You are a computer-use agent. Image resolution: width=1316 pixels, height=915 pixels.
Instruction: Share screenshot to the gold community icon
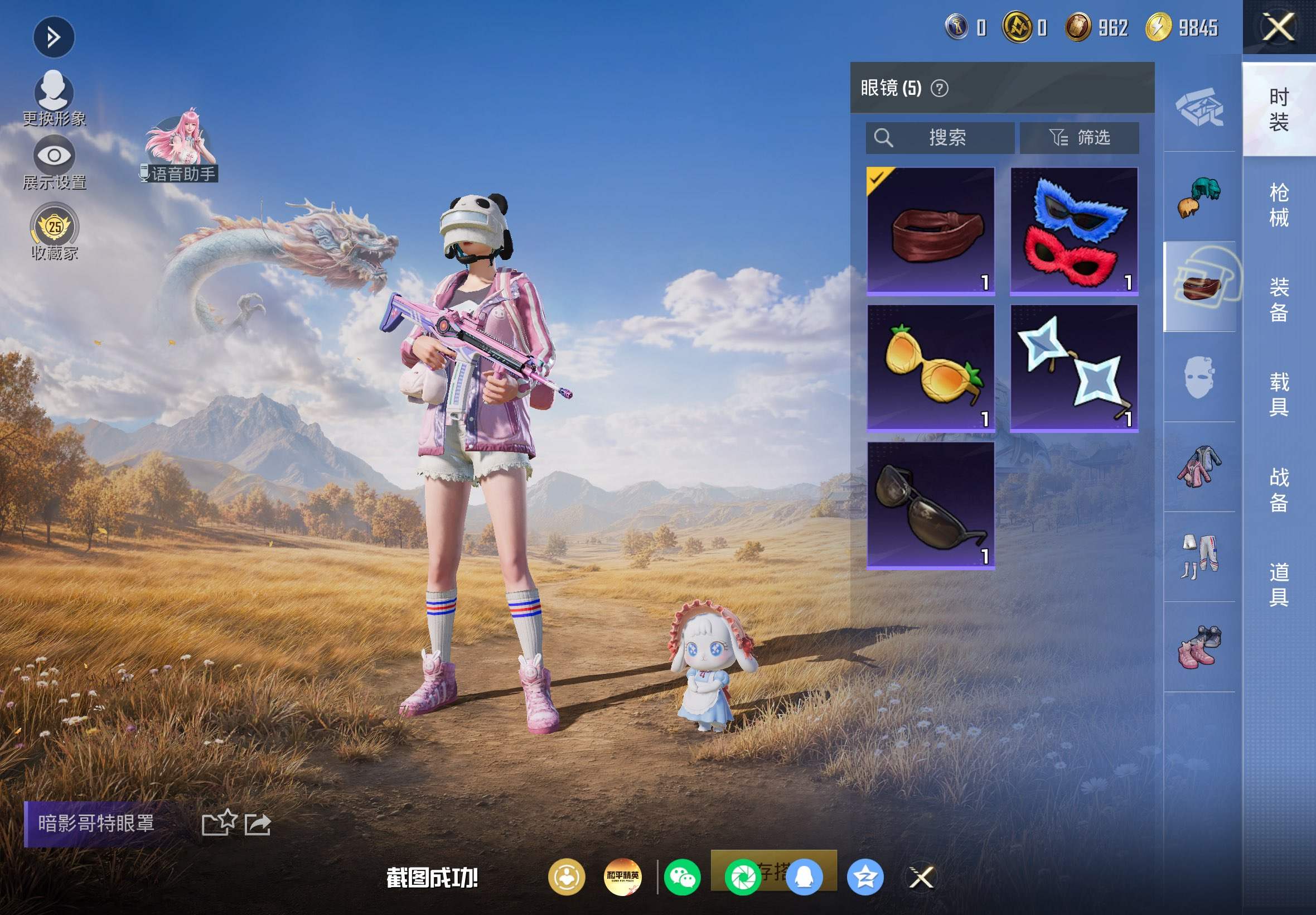pos(567,877)
